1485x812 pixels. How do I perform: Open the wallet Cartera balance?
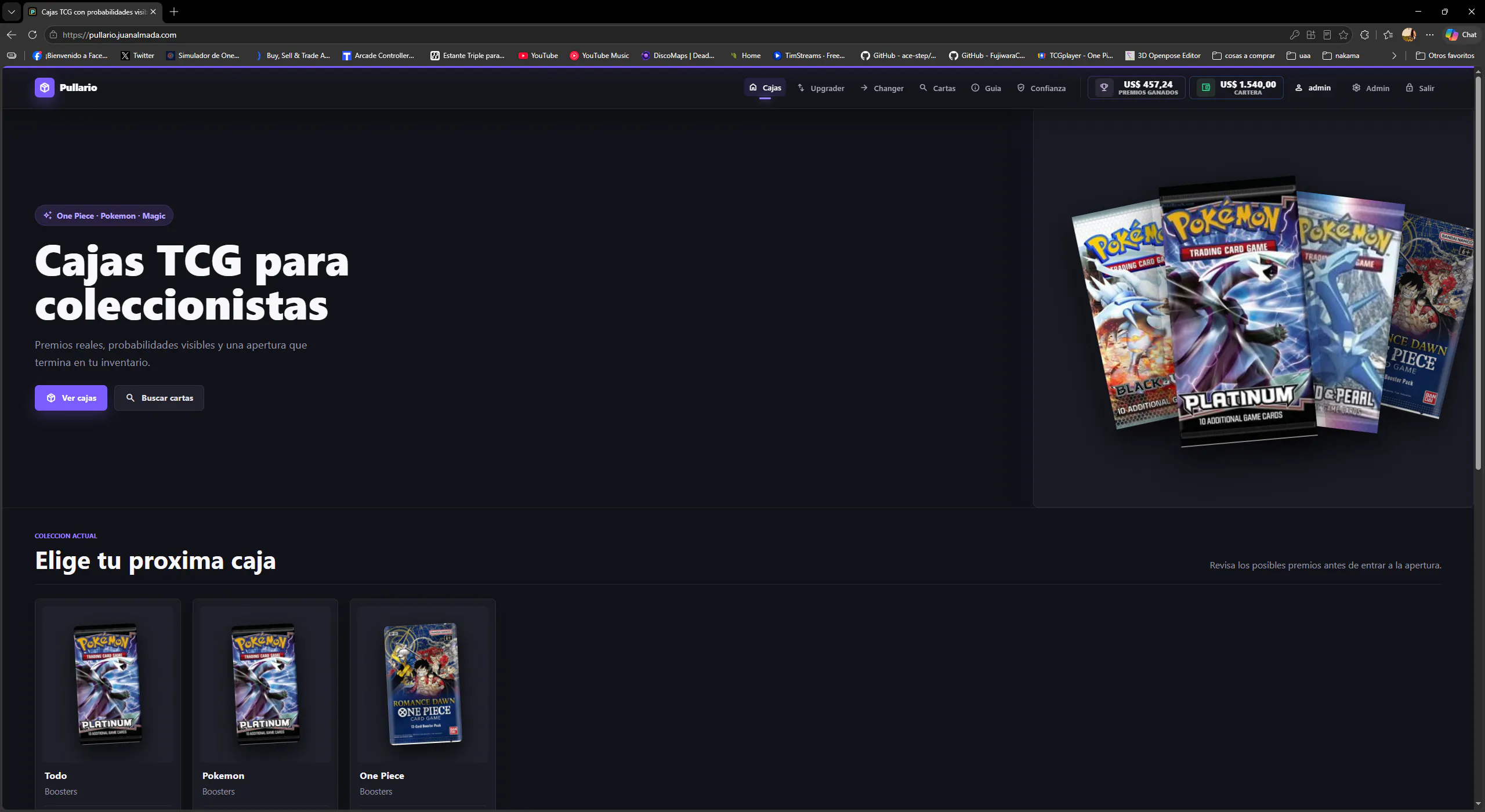point(1236,88)
